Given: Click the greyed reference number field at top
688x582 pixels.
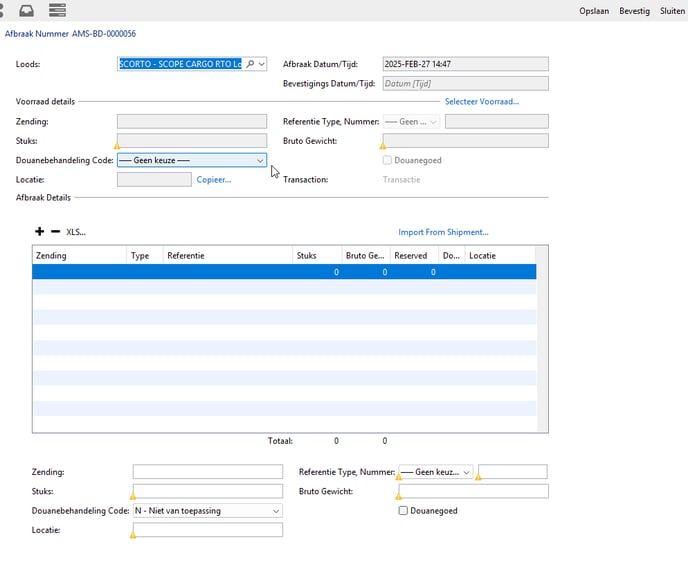Looking at the screenshot, I should pos(497,122).
